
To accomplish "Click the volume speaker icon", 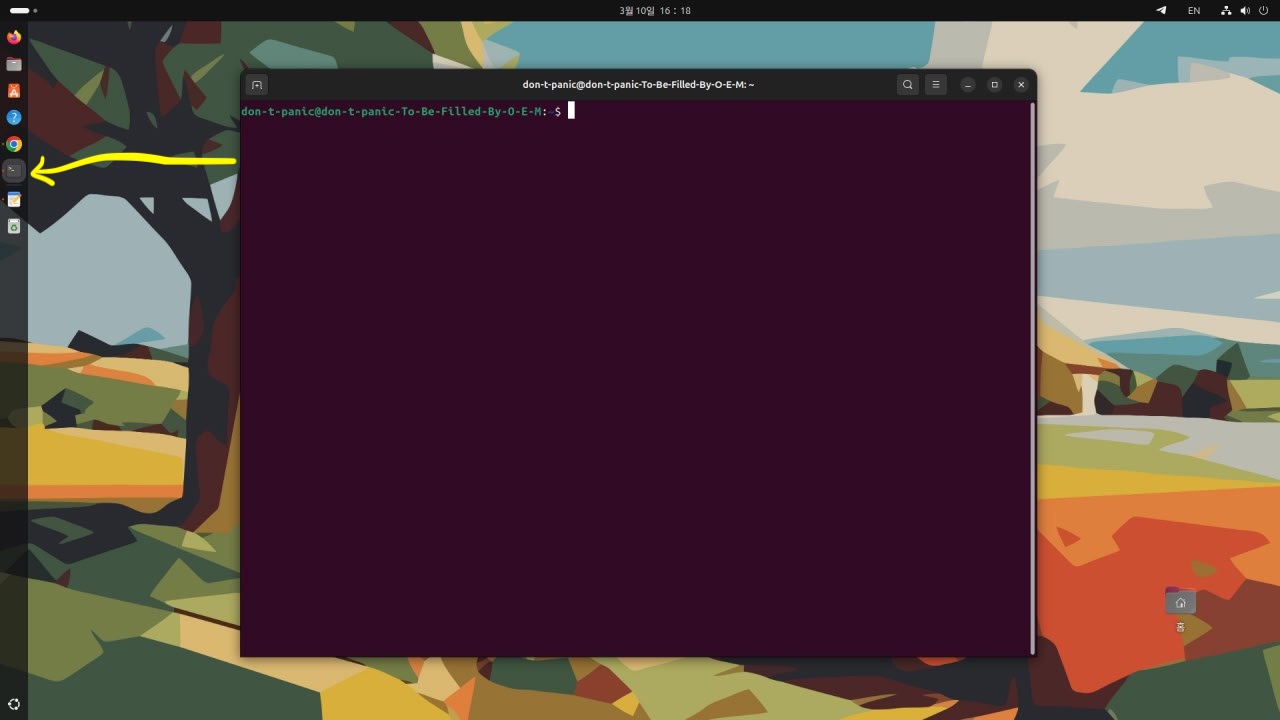I will click(x=1245, y=11).
